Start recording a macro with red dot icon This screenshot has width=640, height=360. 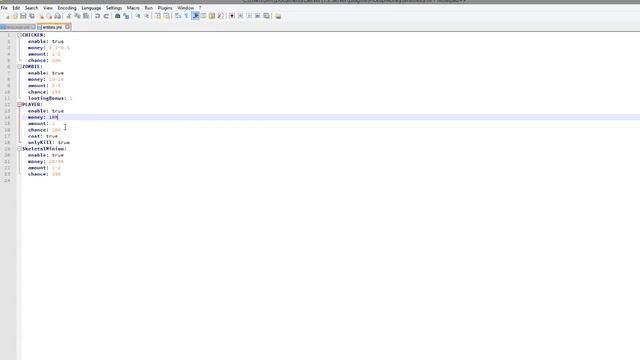[232, 16]
